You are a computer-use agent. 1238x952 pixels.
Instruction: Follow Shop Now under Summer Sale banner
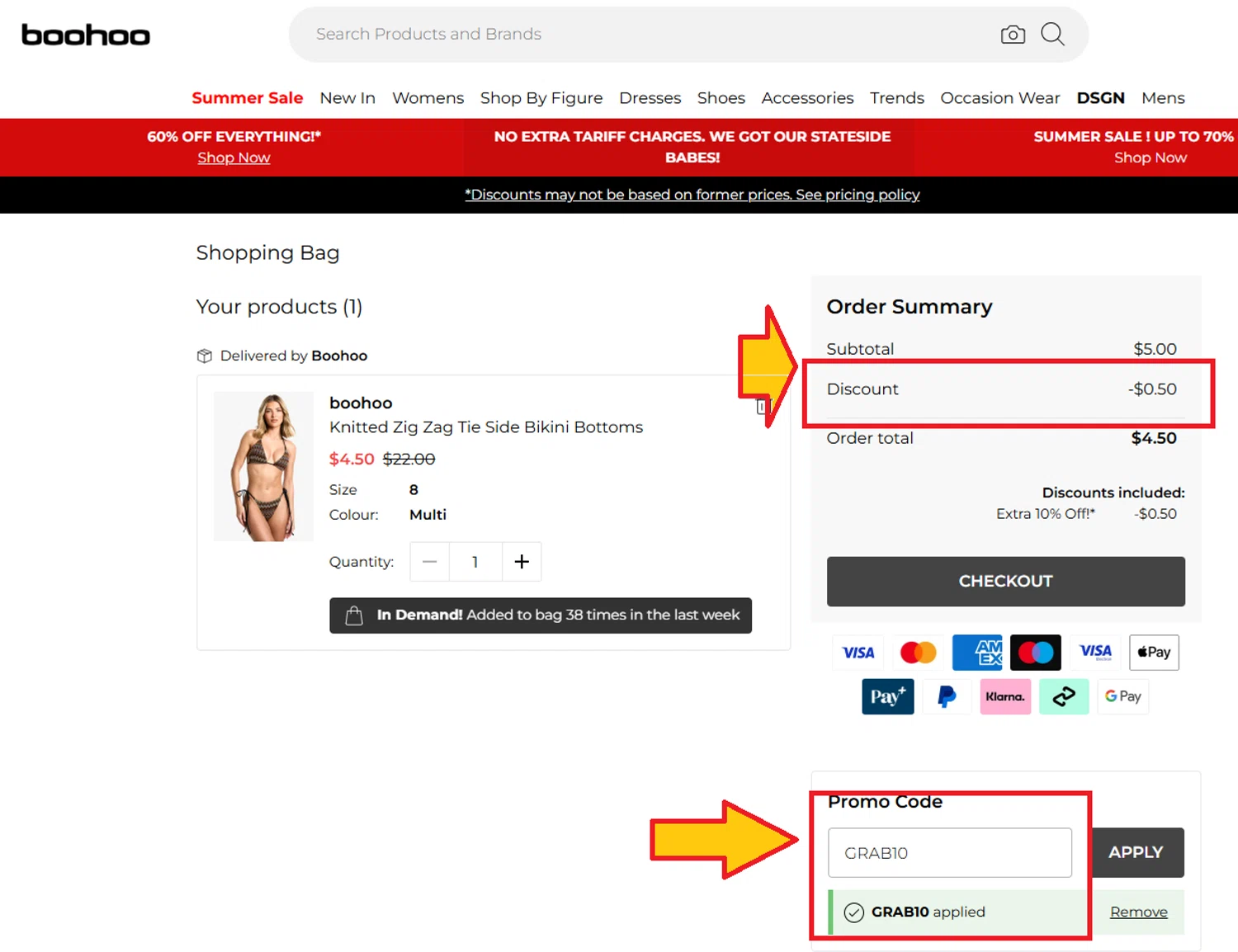coord(1150,158)
